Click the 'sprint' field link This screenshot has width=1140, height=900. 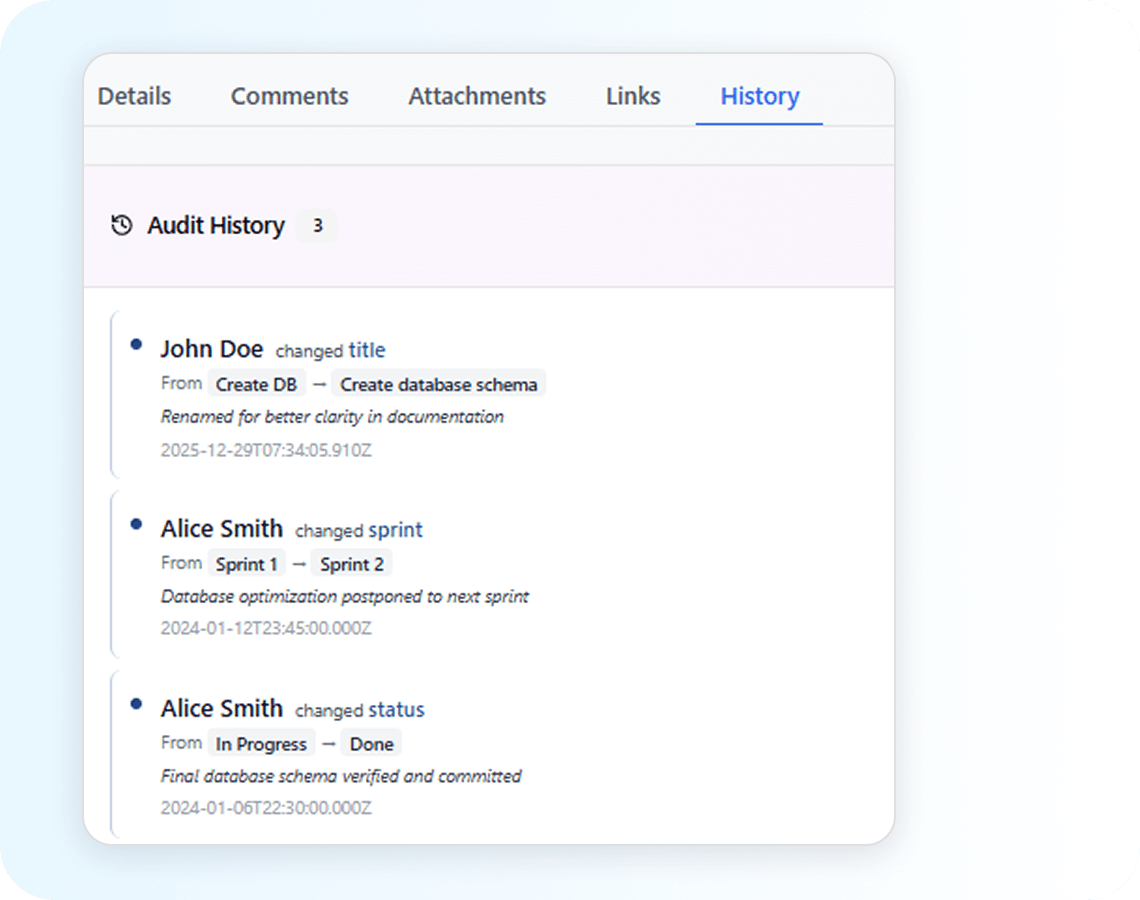(x=395, y=530)
